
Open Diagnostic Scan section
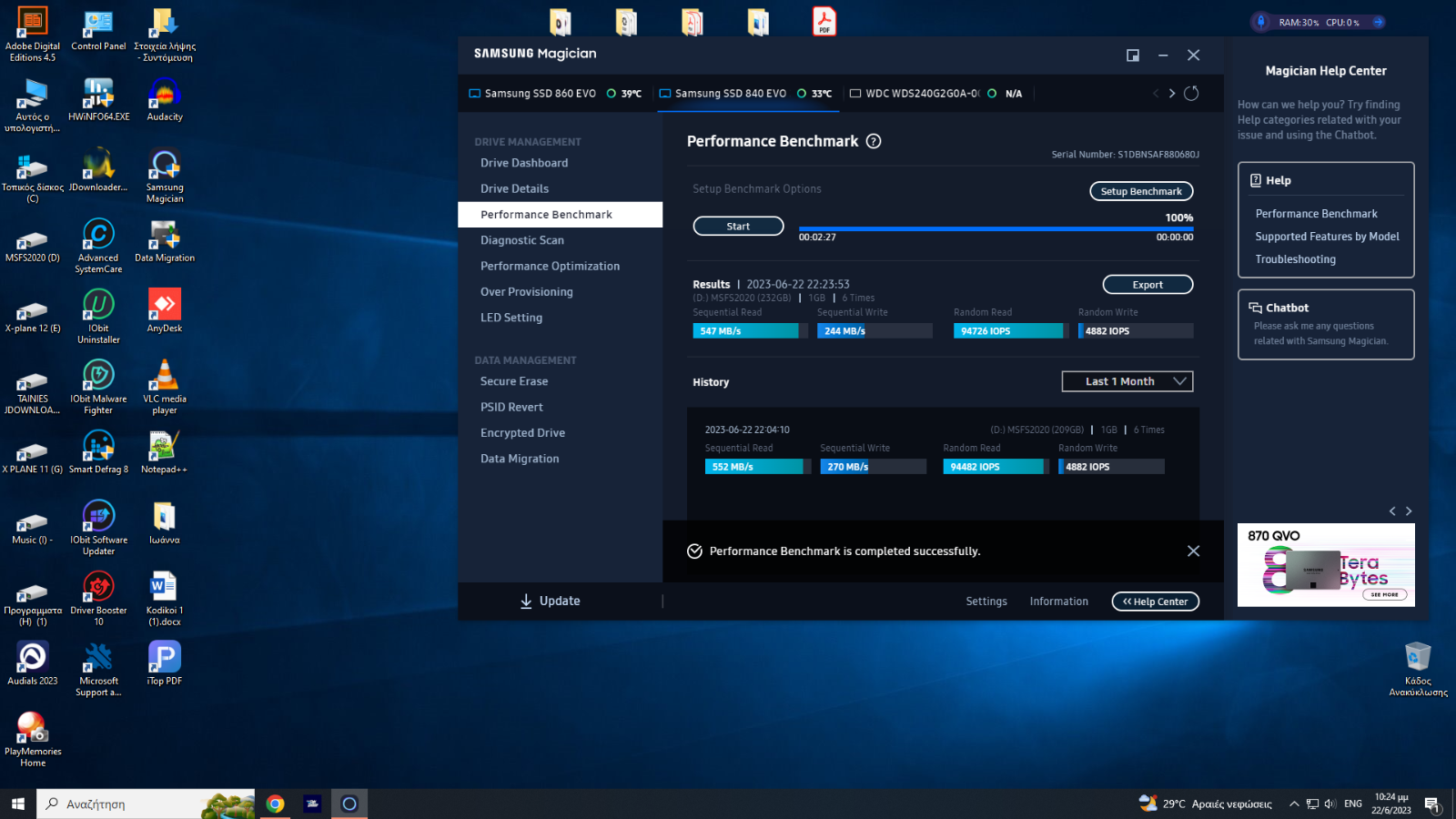pos(522,240)
